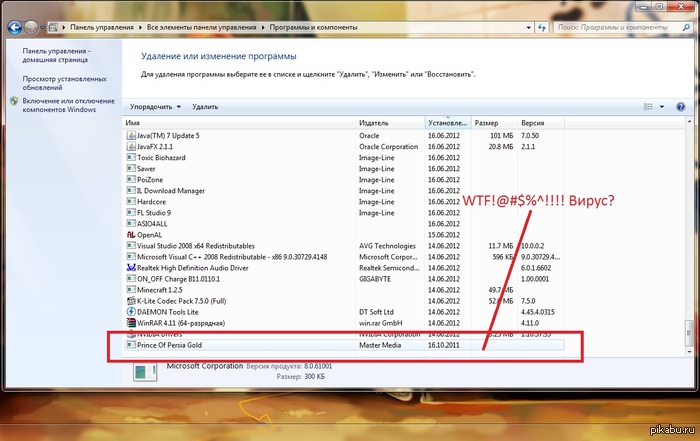
Task: Select the OpenAL program icon
Action: pyautogui.click(x=131, y=234)
